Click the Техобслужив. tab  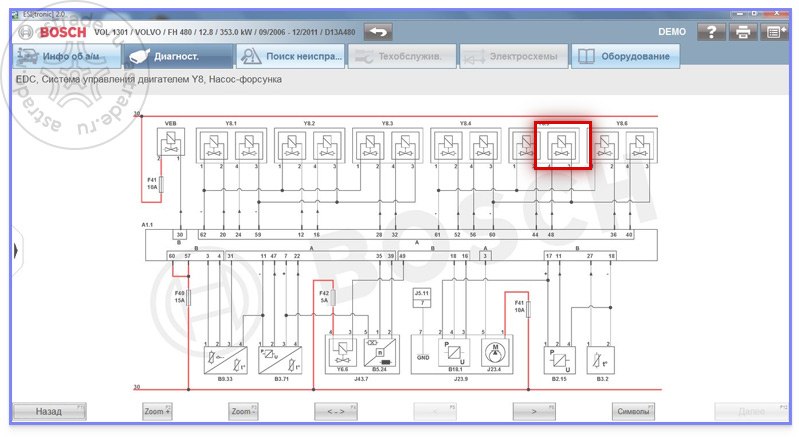(402, 56)
